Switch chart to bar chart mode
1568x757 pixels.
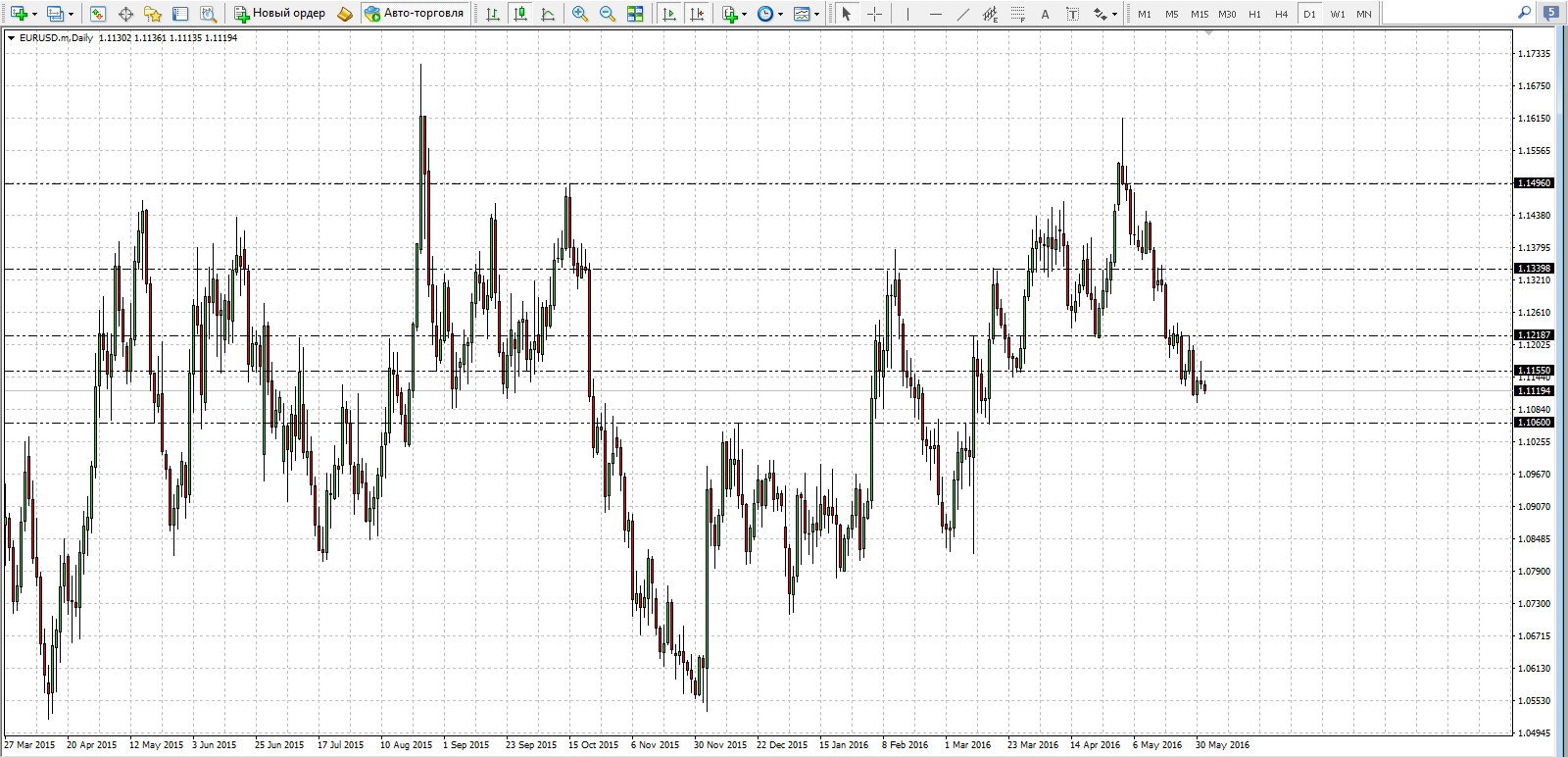[x=493, y=14]
